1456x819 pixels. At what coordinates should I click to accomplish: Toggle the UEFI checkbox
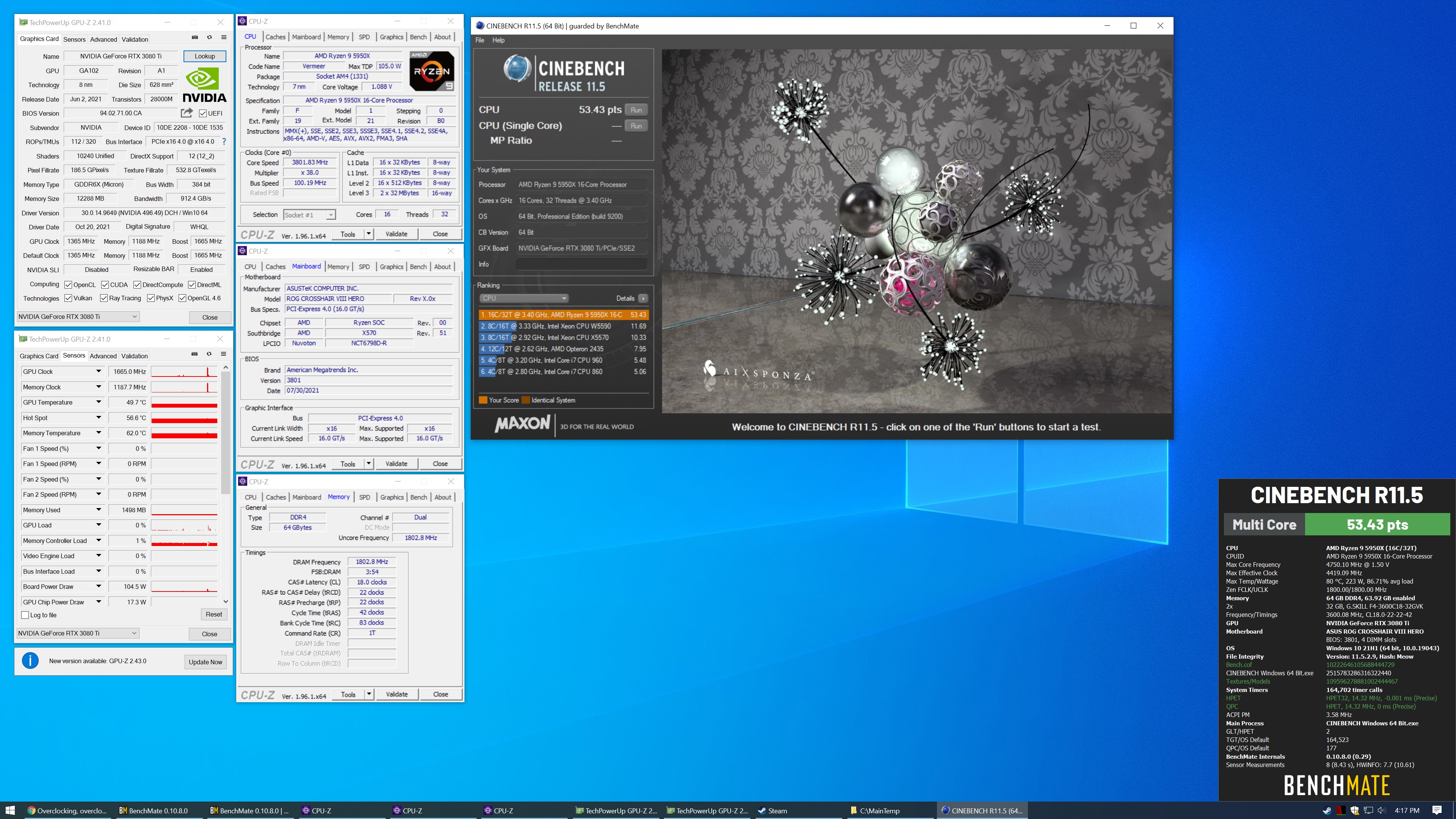click(202, 114)
